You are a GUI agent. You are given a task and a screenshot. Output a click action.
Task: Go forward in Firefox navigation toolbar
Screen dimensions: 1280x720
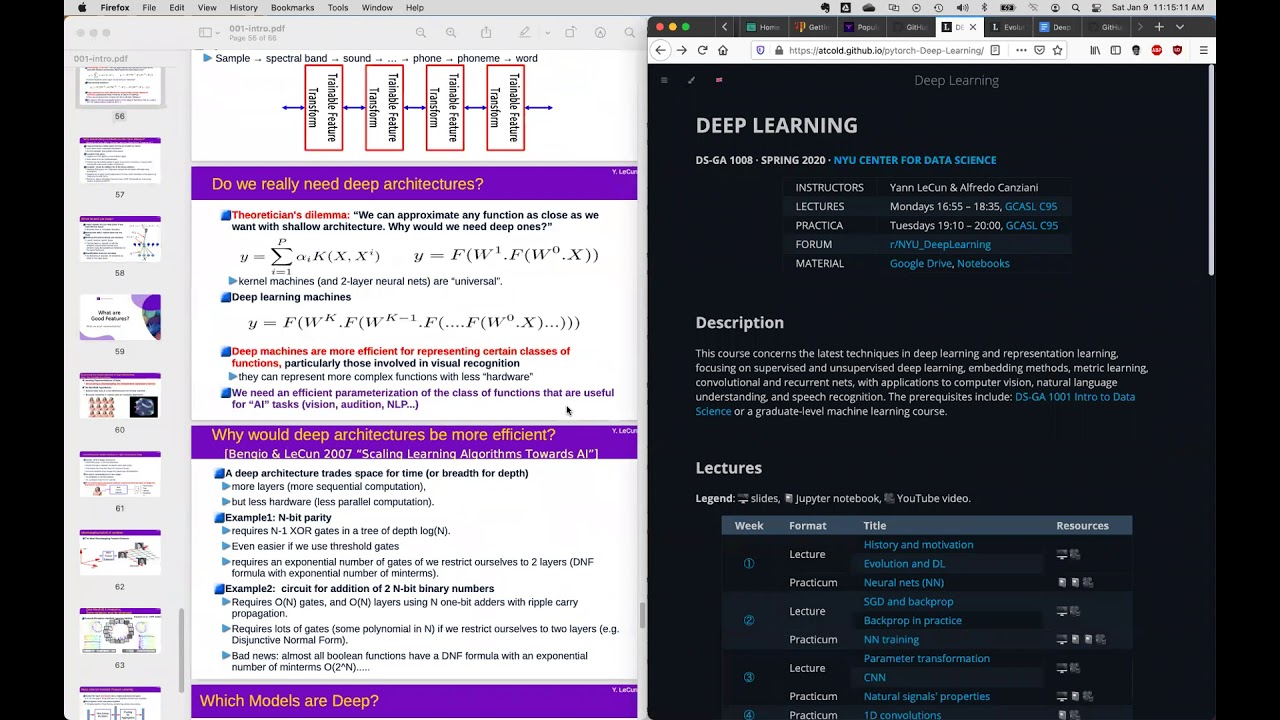[682, 50]
